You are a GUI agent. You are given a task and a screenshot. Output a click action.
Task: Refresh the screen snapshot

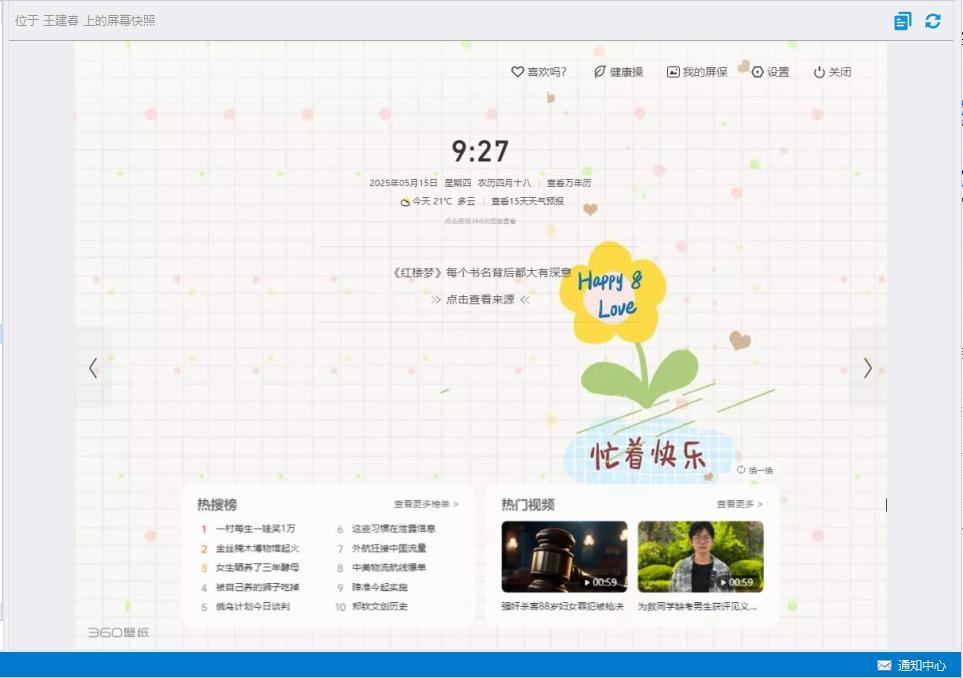932,21
